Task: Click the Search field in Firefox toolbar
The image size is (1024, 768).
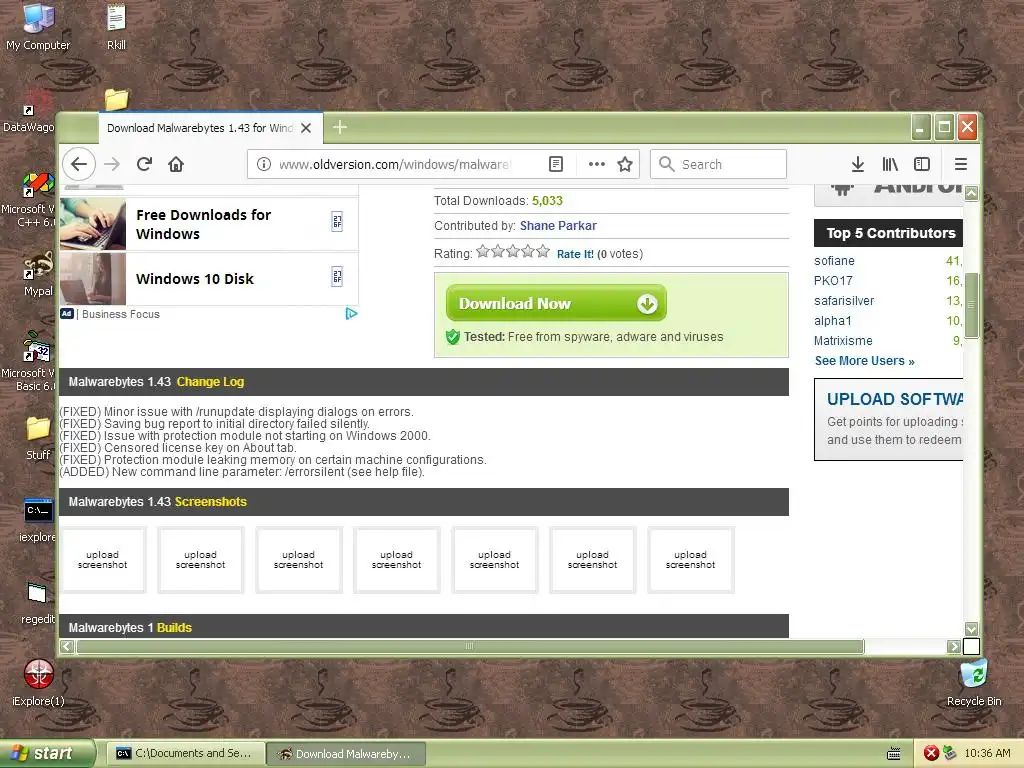Action: pos(718,164)
